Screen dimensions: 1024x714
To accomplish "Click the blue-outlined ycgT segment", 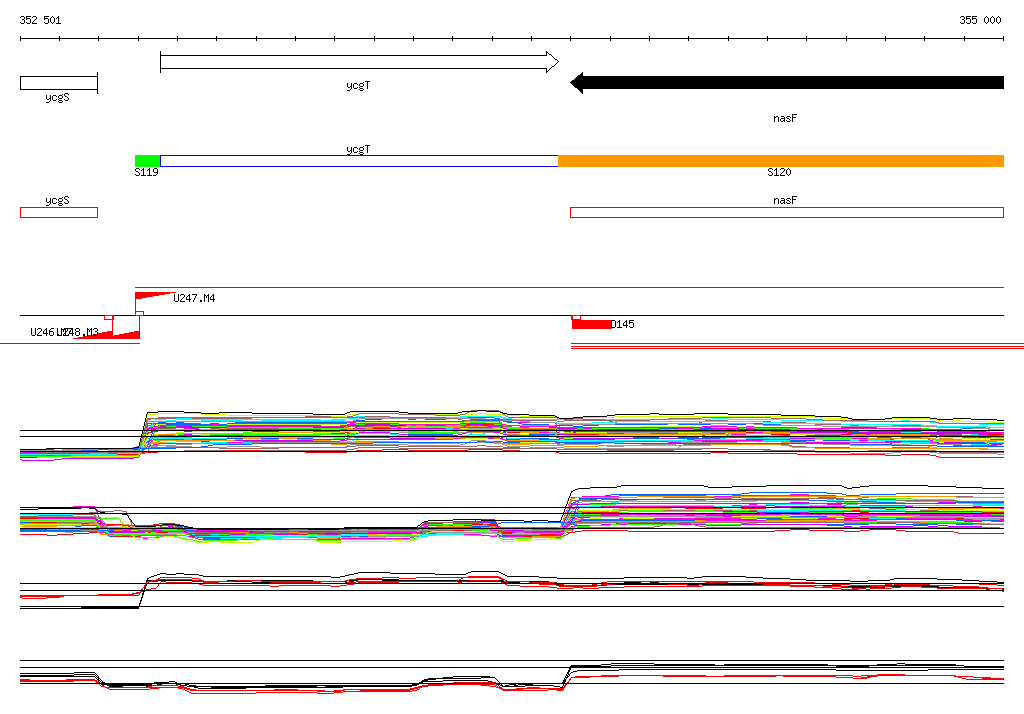I will tap(359, 161).
